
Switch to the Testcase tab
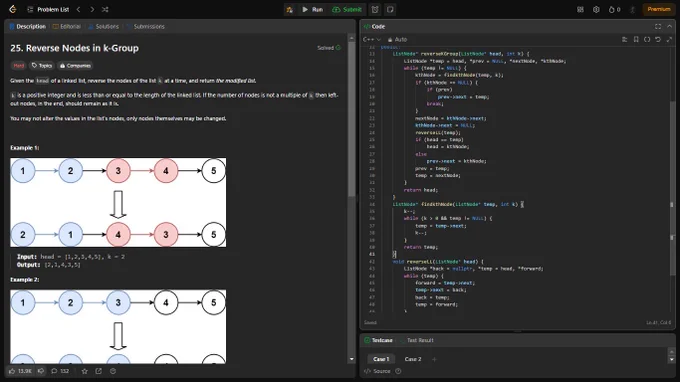coord(379,340)
